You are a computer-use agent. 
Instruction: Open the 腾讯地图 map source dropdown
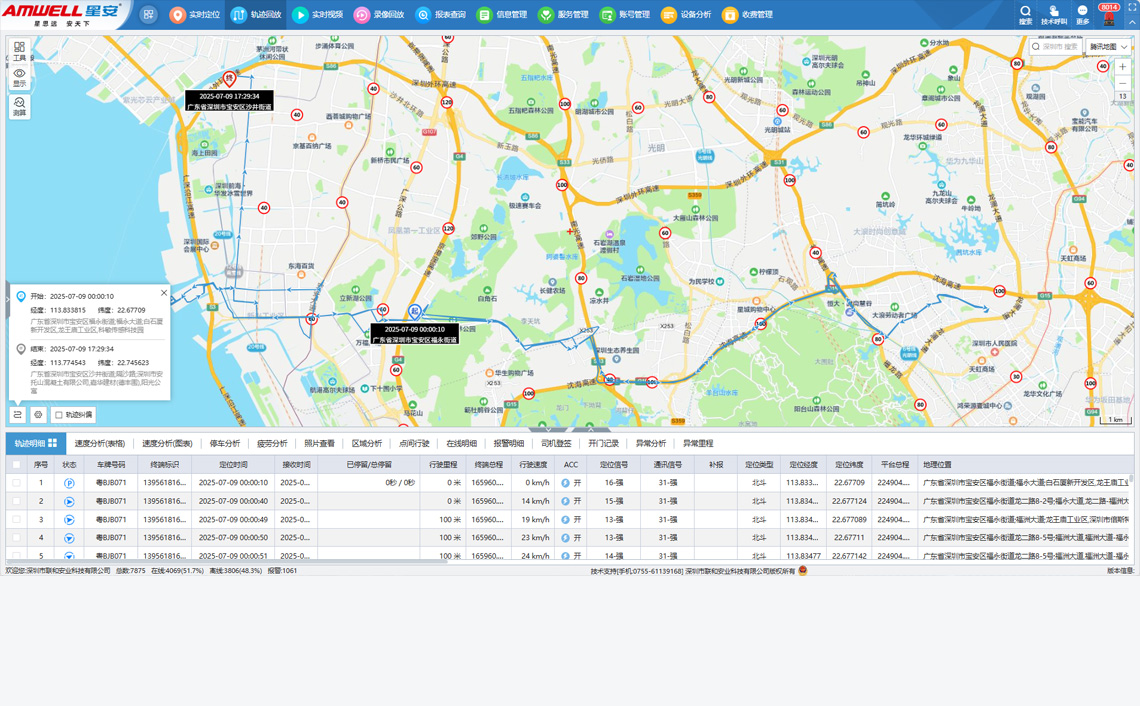pyautogui.click(x=1109, y=47)
